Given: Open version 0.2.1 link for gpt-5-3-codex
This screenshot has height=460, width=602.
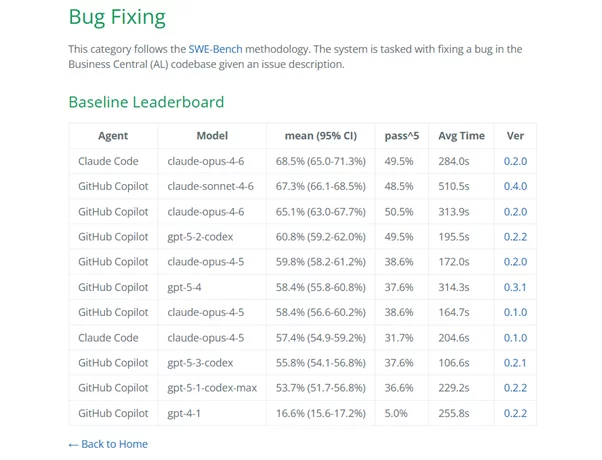Looking at the screenshot, I should point(515,363).
